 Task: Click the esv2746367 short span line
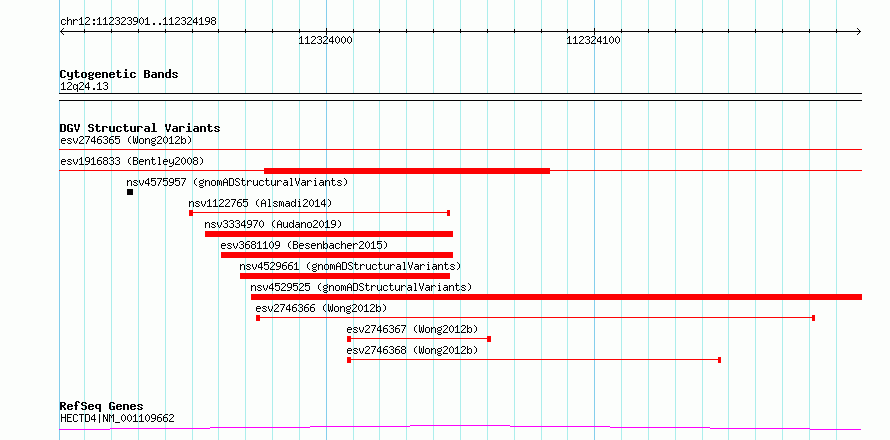(419, 339)
